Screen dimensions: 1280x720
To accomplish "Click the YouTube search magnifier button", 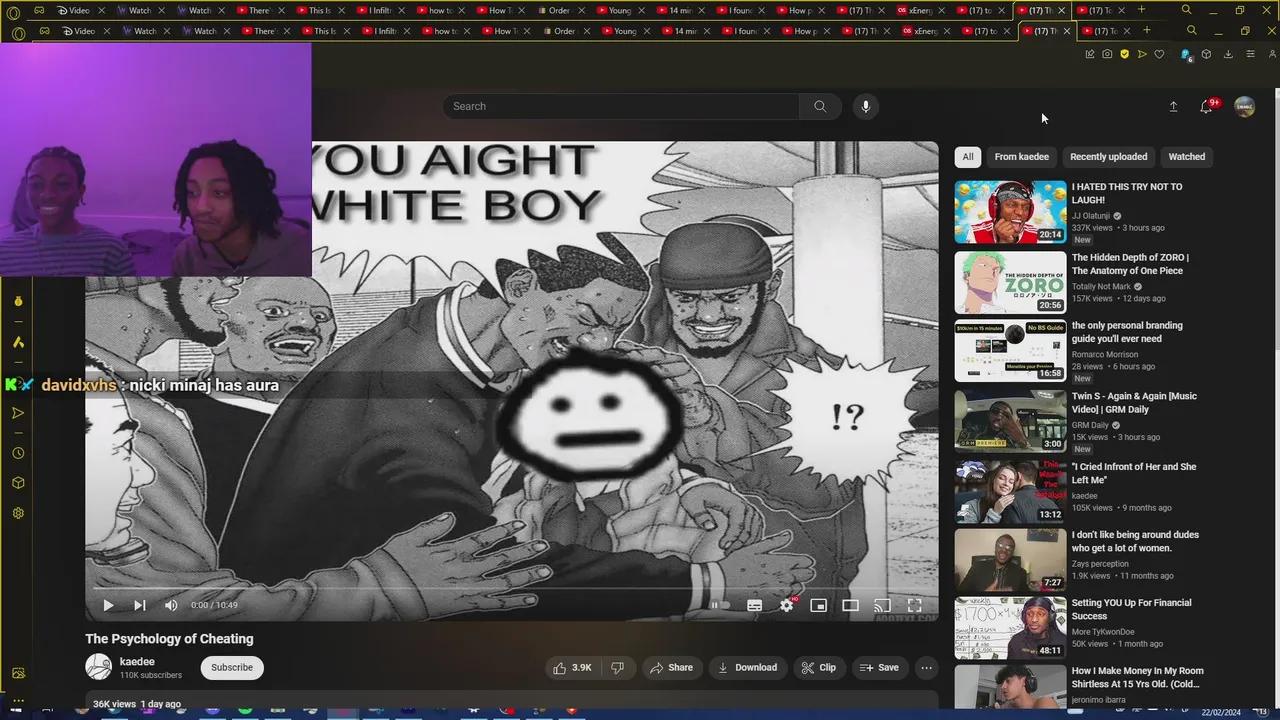I will tap(820, 106).
